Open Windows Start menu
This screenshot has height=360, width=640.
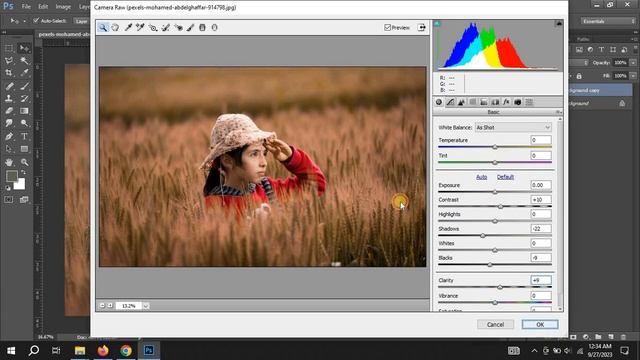coord(11,351)
